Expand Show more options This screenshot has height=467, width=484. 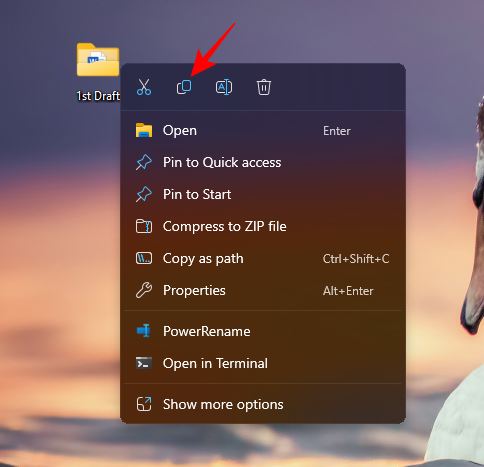coord(263,404)
